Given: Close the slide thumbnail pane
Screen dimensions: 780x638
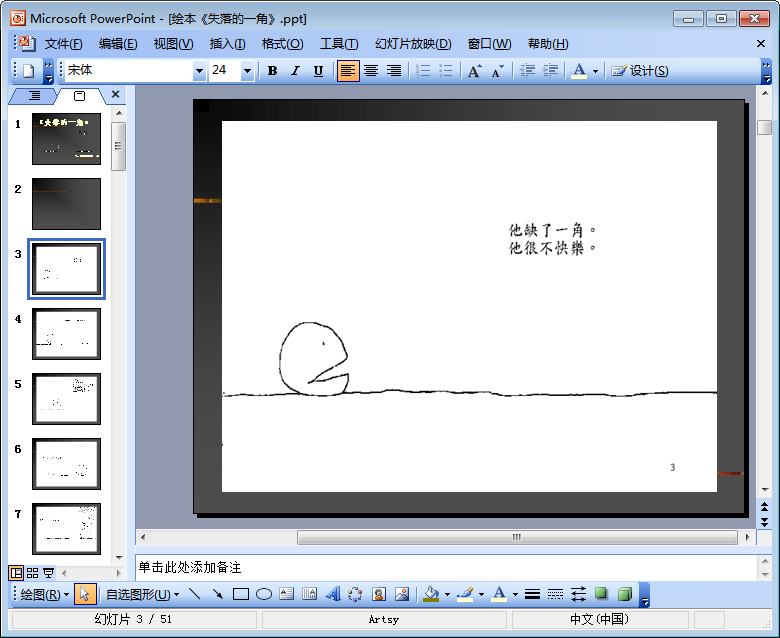Looking at the screenshot, I should [x=115, y=94].
